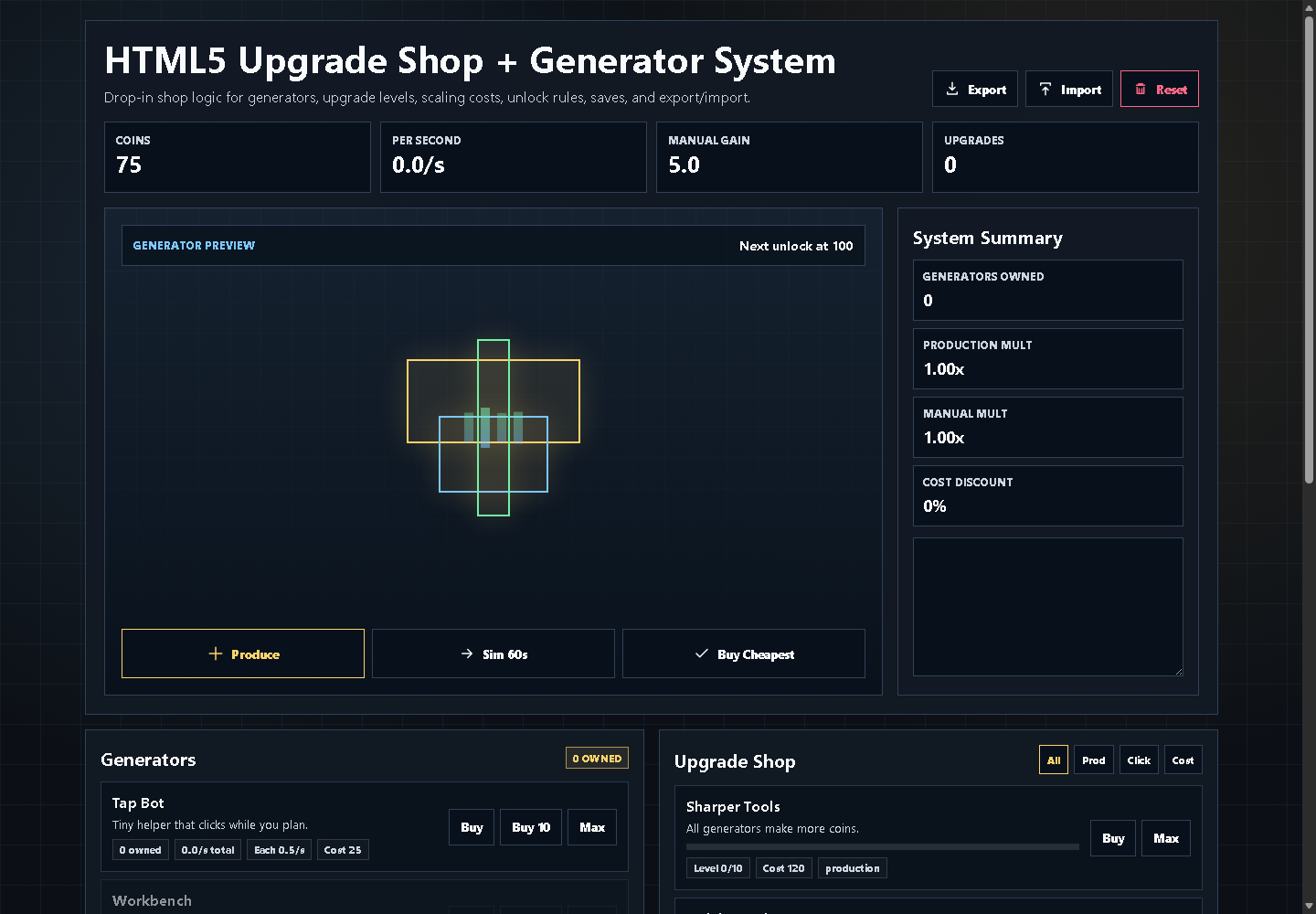This screenshot has height=914, width=1316.
Task: Click the GENERATOR PREVIEW label
Action: pyautogui.click(x=194, y=246)
